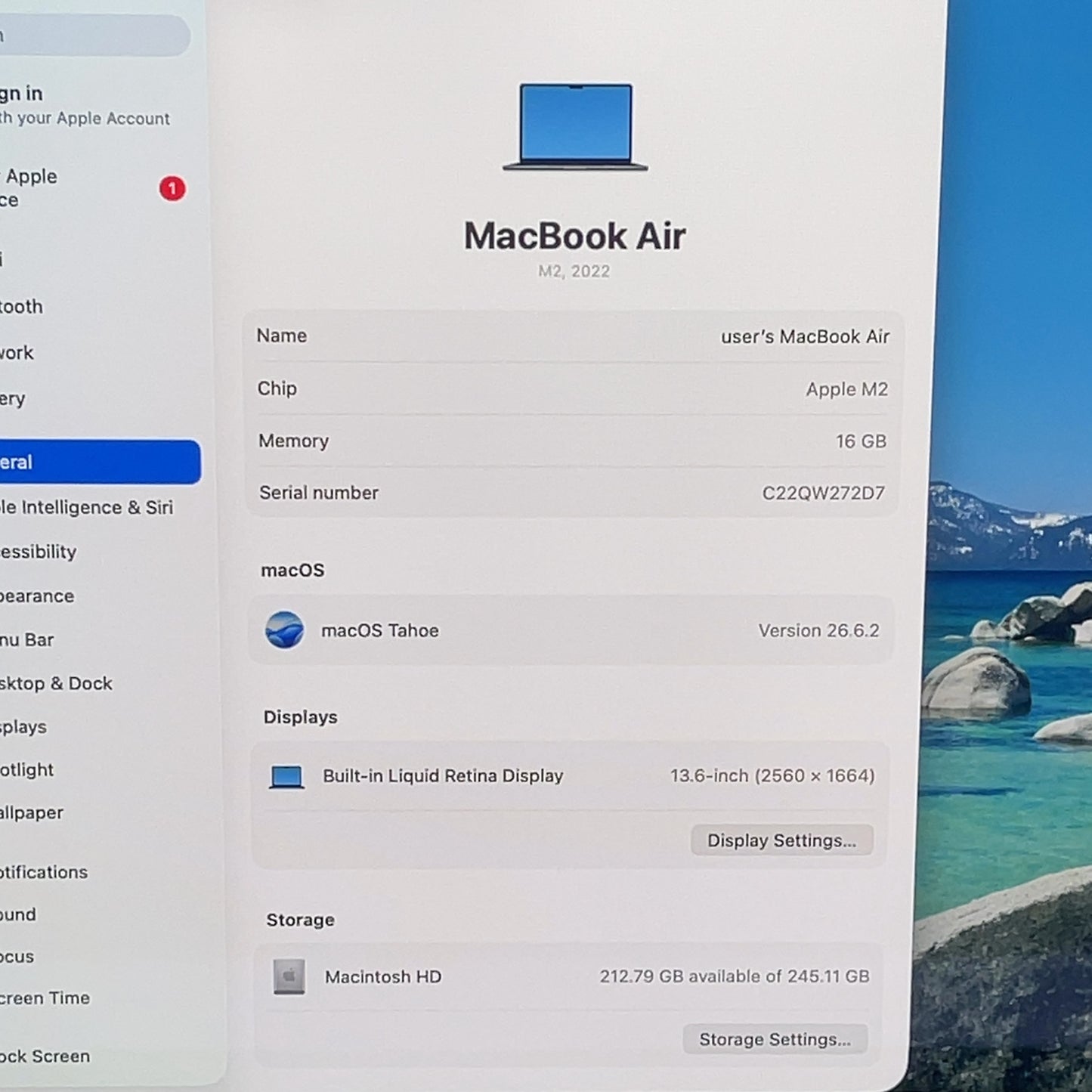Click the serial number C22QW272D7
The width and height of the screenshot is (1092, 1092).
(823, 493)
